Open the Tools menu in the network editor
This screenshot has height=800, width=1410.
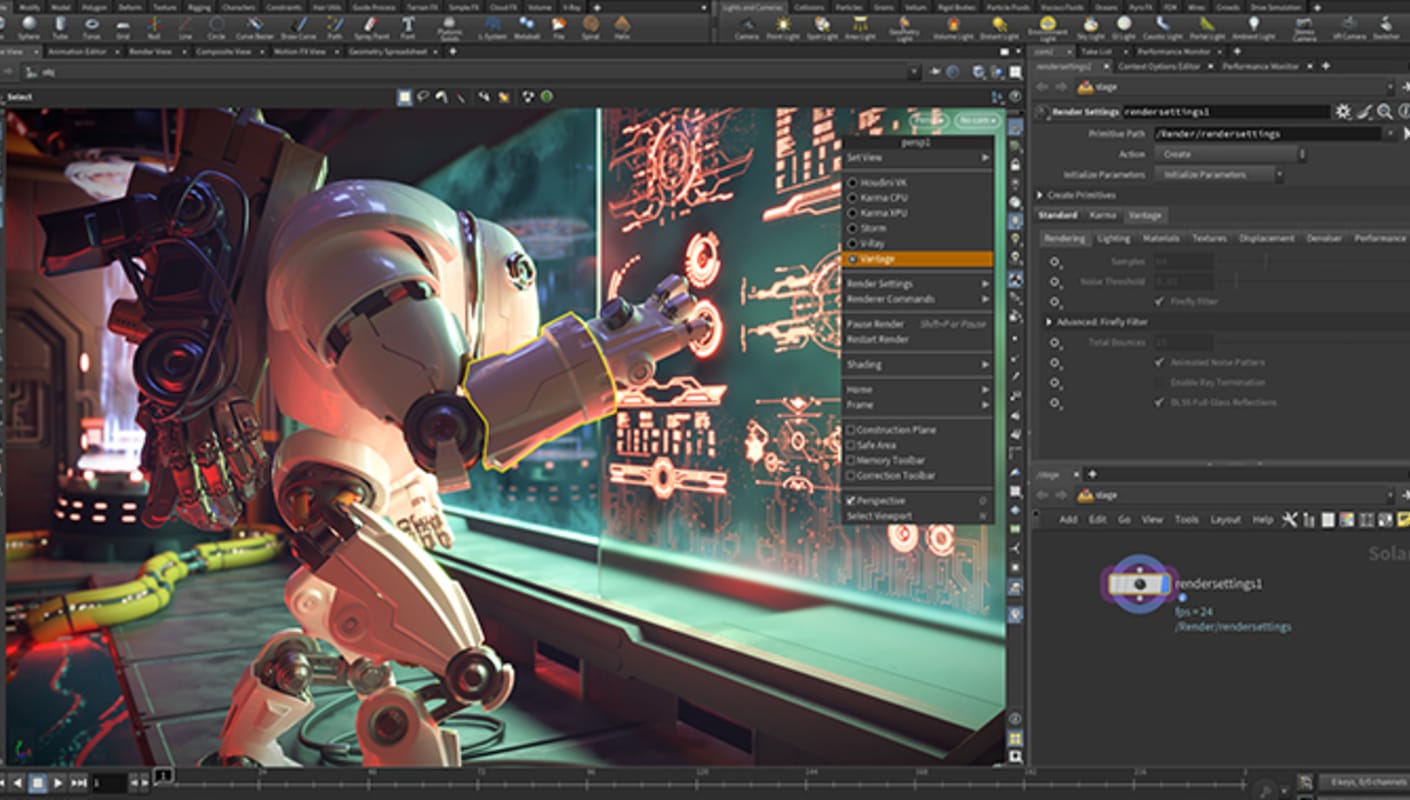tap(1186, 519)
